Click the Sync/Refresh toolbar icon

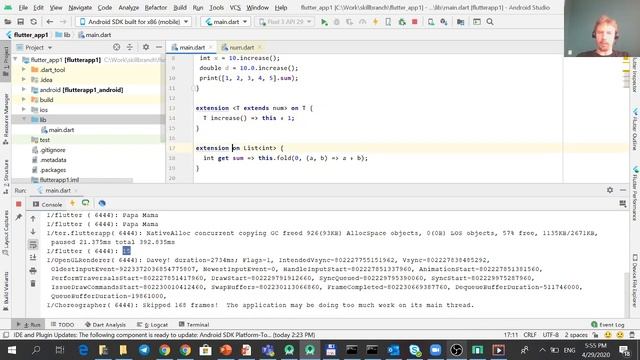33,22
